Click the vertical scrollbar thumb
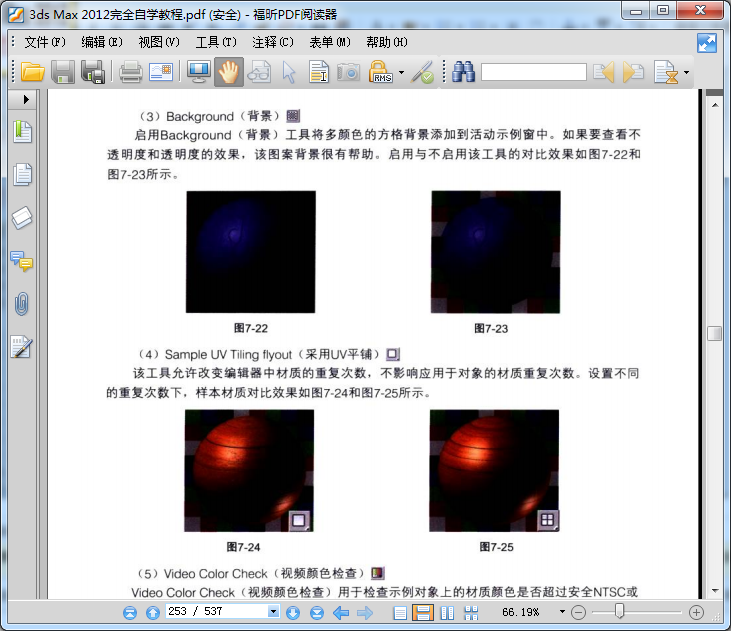Viewport: 731px width, 631px height. tap(714, 333)
